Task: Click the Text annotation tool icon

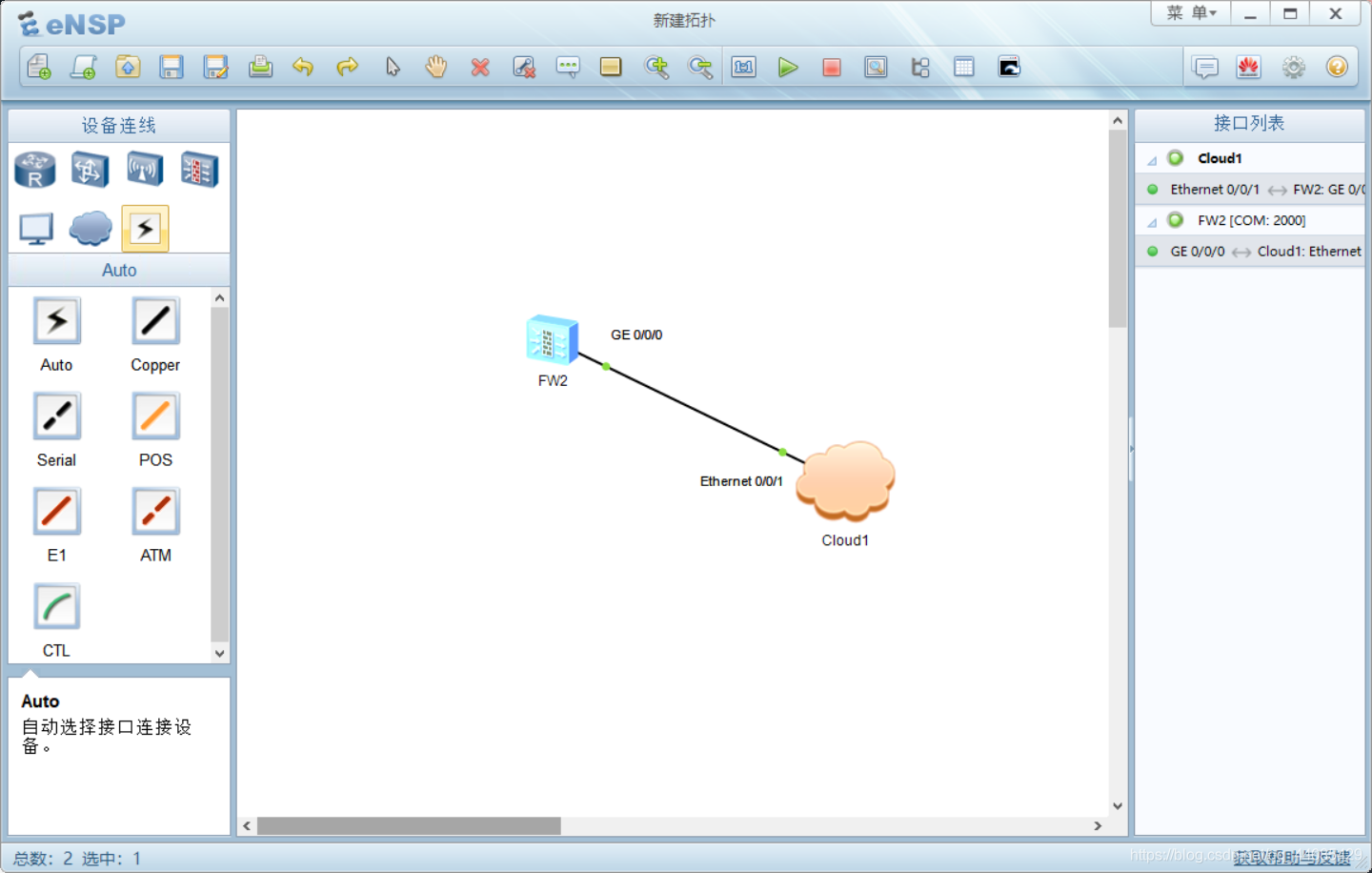Action: click(568, 67)
